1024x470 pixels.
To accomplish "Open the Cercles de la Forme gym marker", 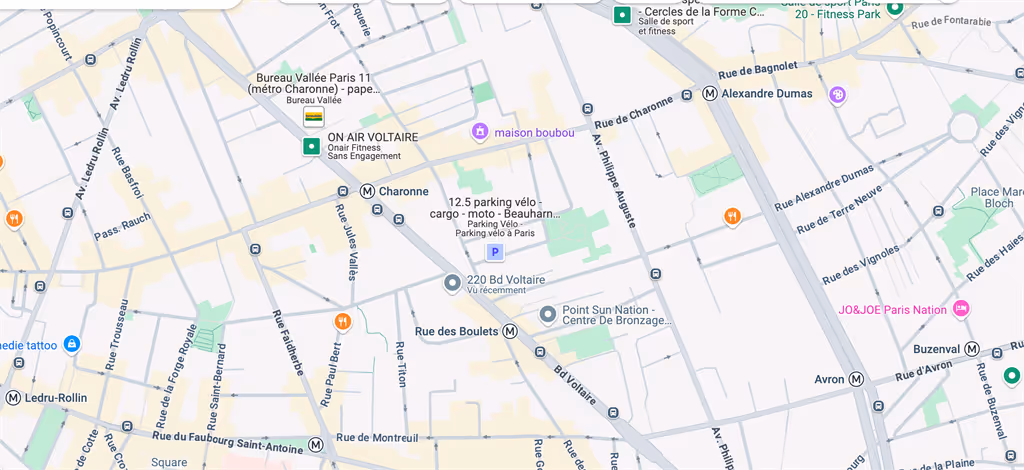I will coord(622,15).
